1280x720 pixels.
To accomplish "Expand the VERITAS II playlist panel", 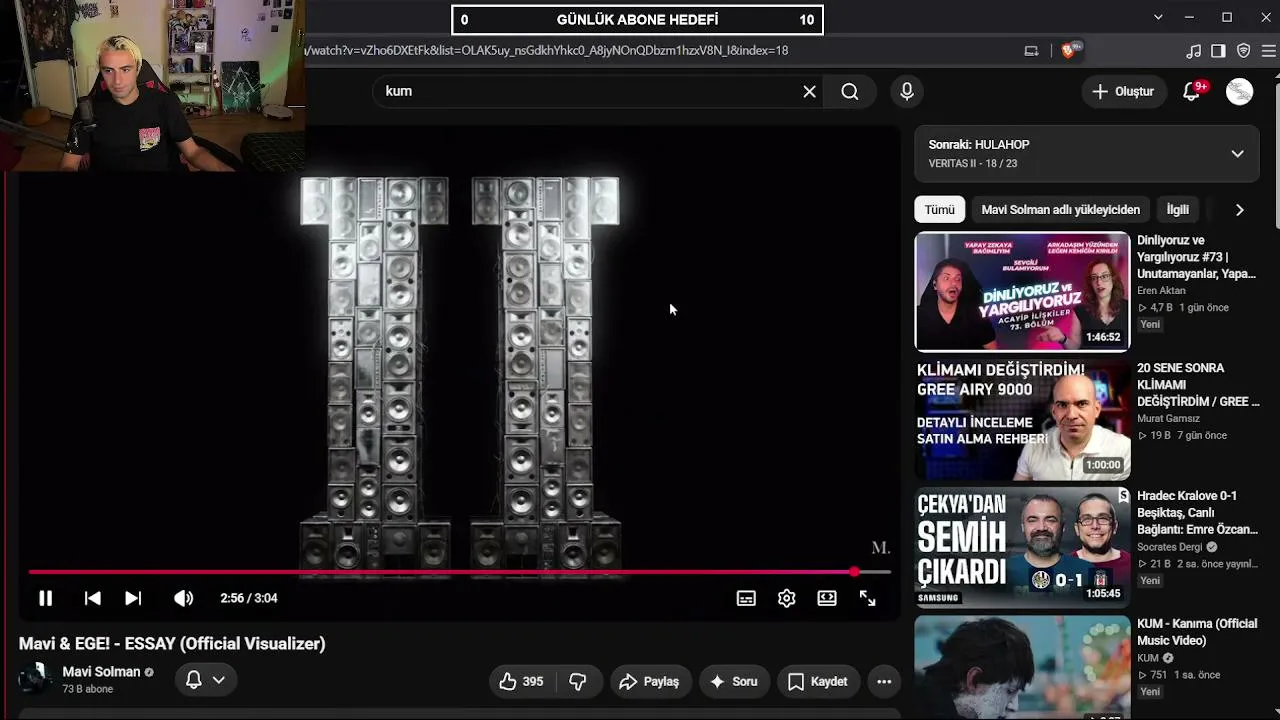I will (1237, 154).
